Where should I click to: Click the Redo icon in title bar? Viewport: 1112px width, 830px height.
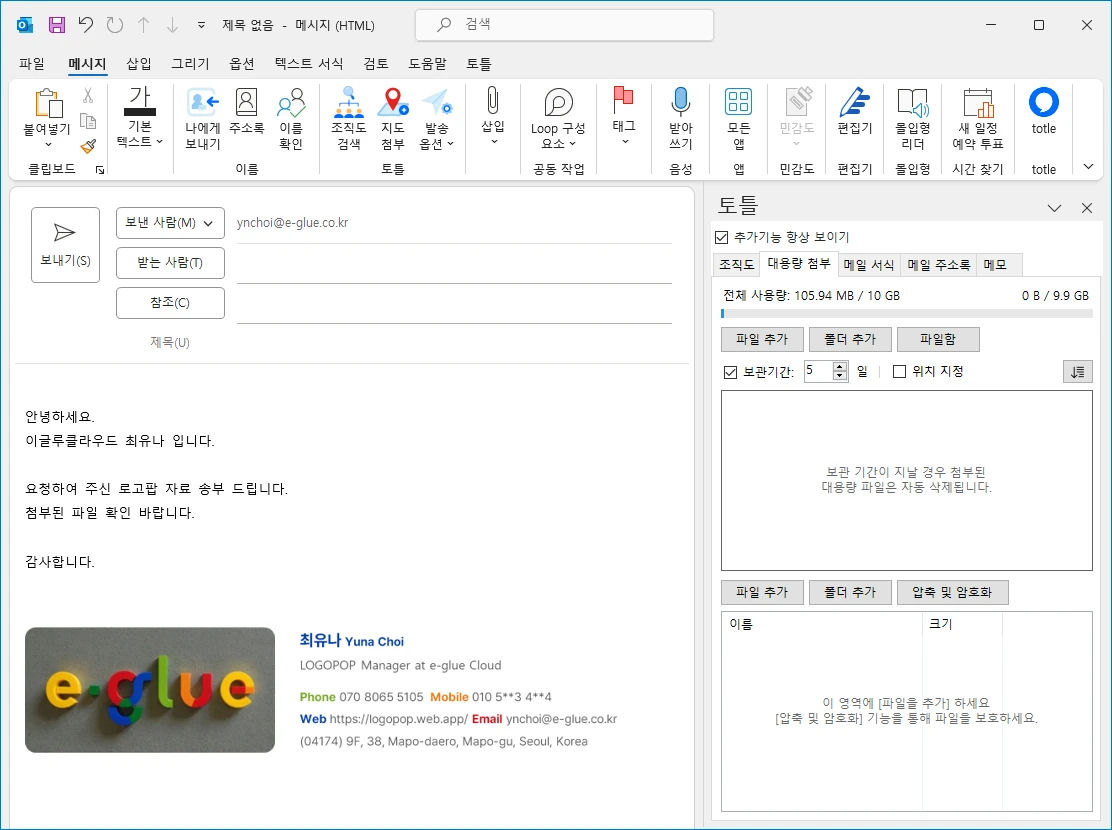point(114,25)
